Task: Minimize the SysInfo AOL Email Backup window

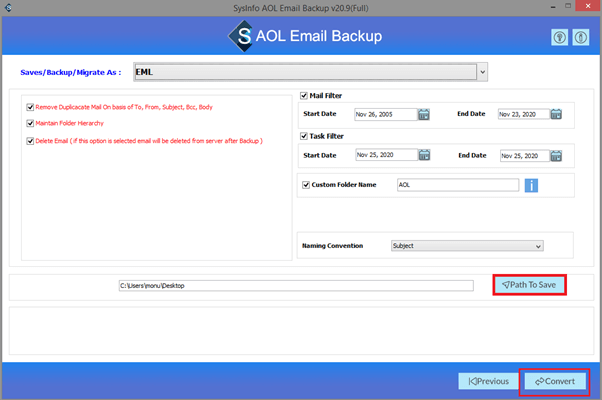Action: point(553,7)
